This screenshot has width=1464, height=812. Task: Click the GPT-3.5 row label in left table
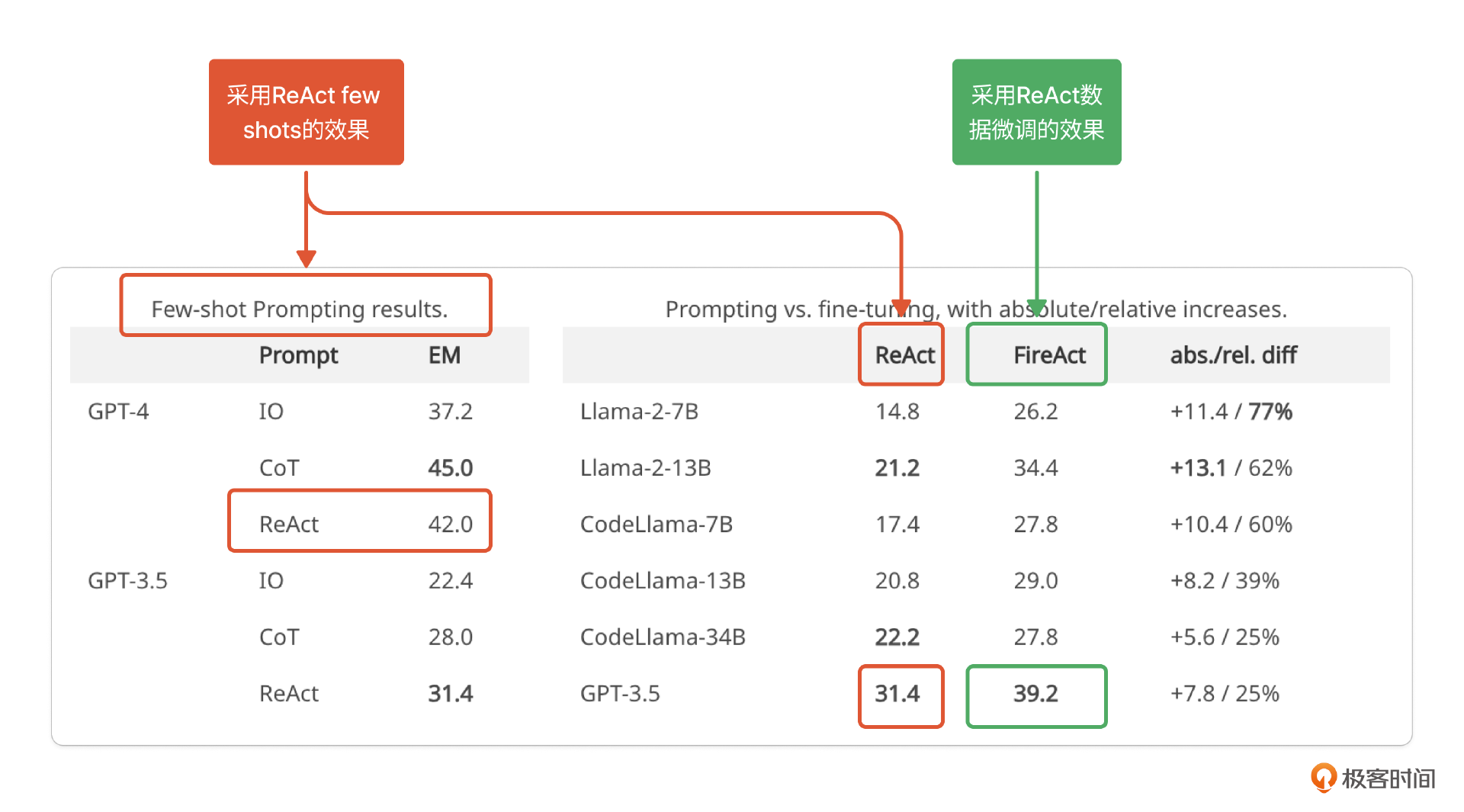coord(127,581)
